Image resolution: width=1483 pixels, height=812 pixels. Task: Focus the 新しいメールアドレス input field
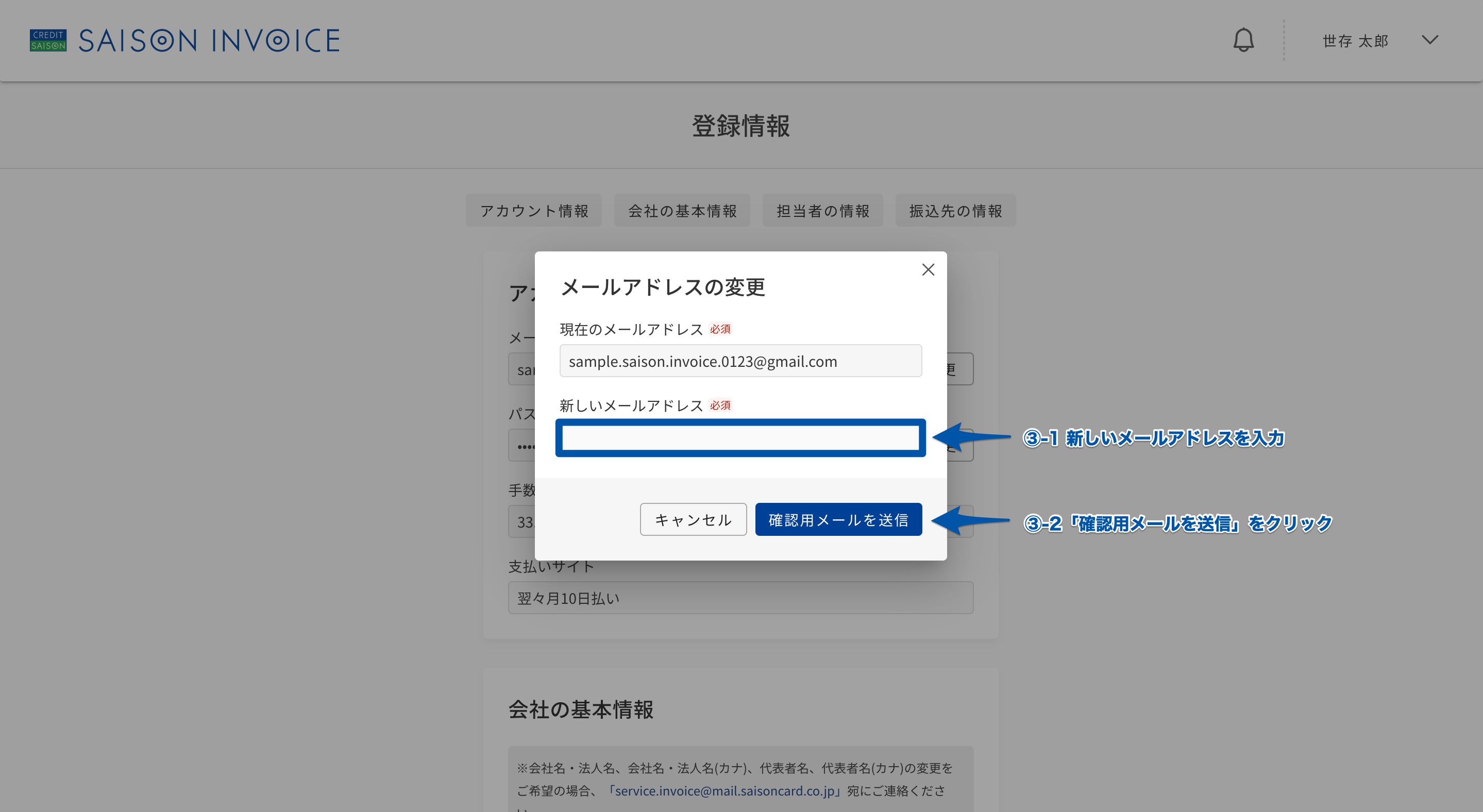pos(740,438)
